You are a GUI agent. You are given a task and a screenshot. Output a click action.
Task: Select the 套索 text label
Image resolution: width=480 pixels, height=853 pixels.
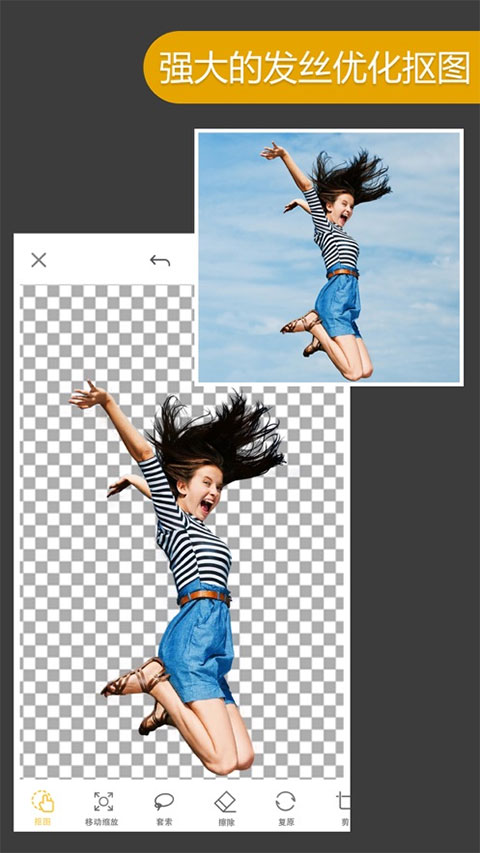pyautogui.click(x=164, y=822)
